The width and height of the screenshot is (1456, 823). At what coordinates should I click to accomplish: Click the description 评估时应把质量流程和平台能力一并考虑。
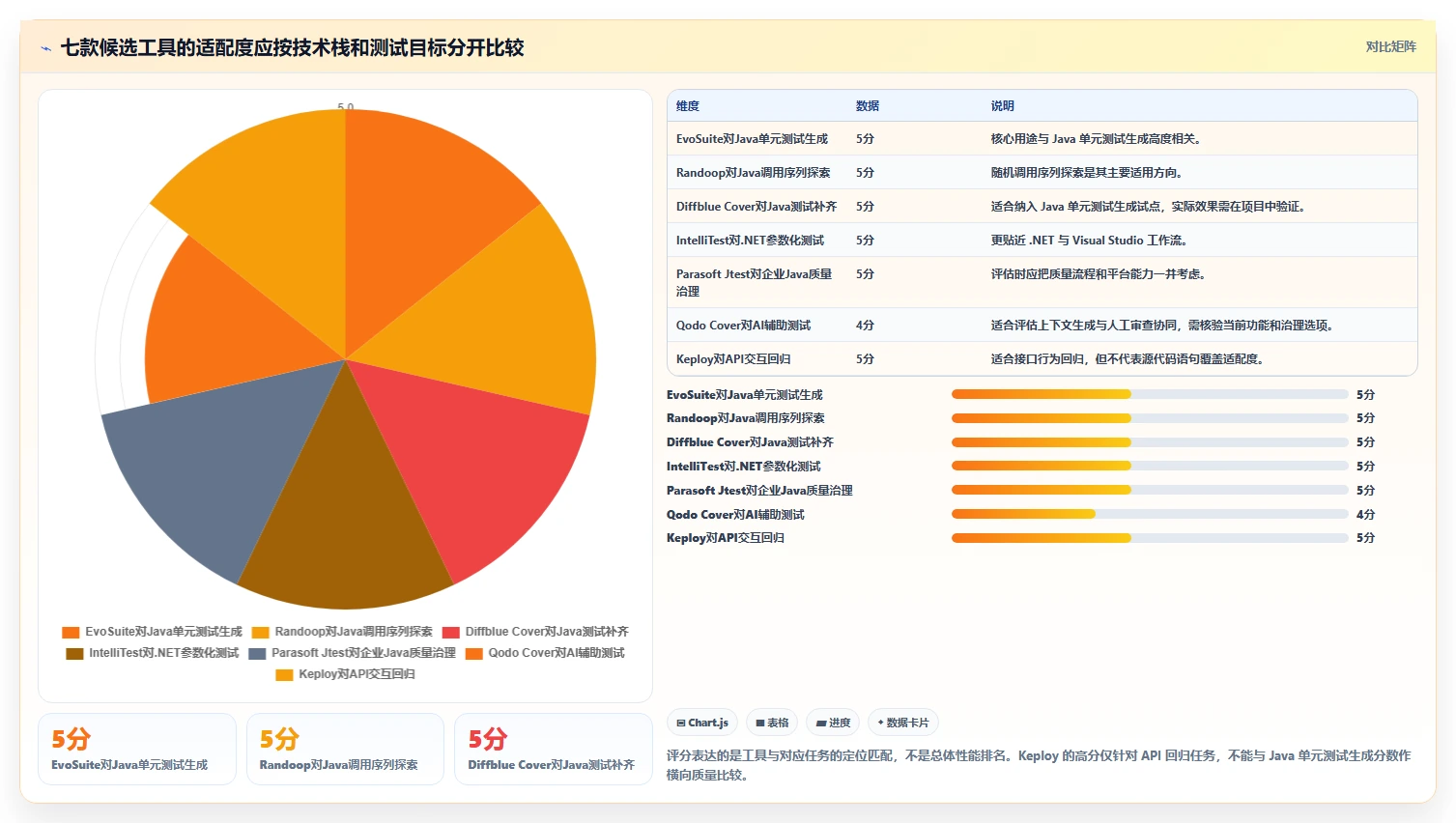[x=1099, y=274]
